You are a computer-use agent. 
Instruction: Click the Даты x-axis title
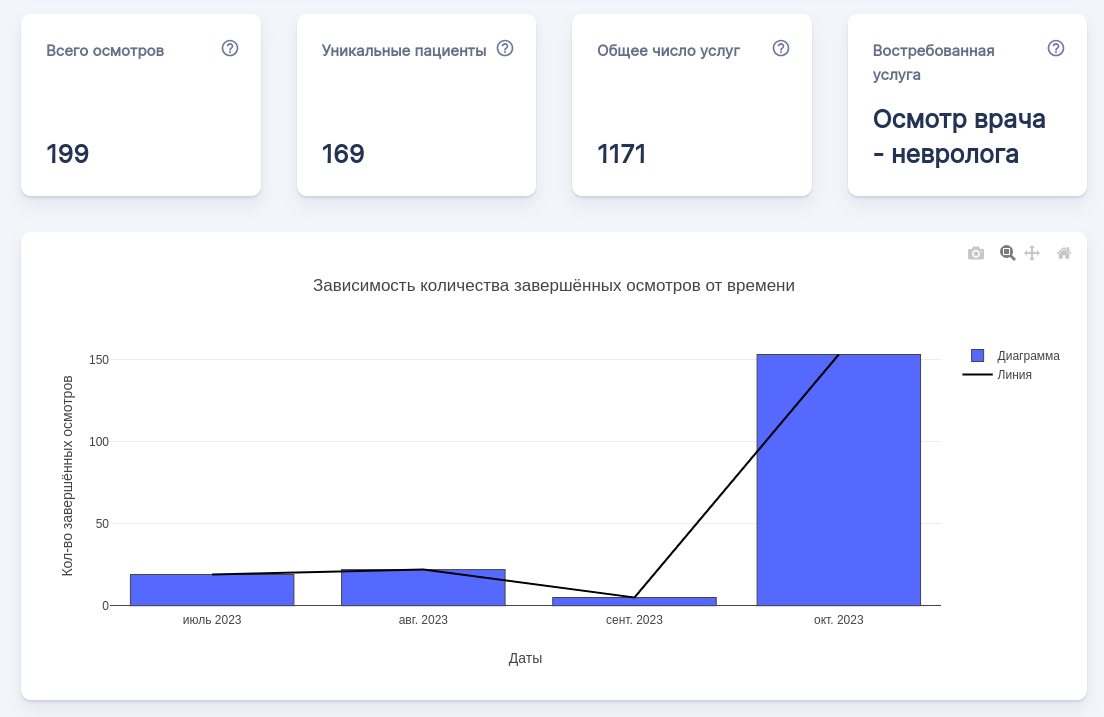click(x=525, y=658)
